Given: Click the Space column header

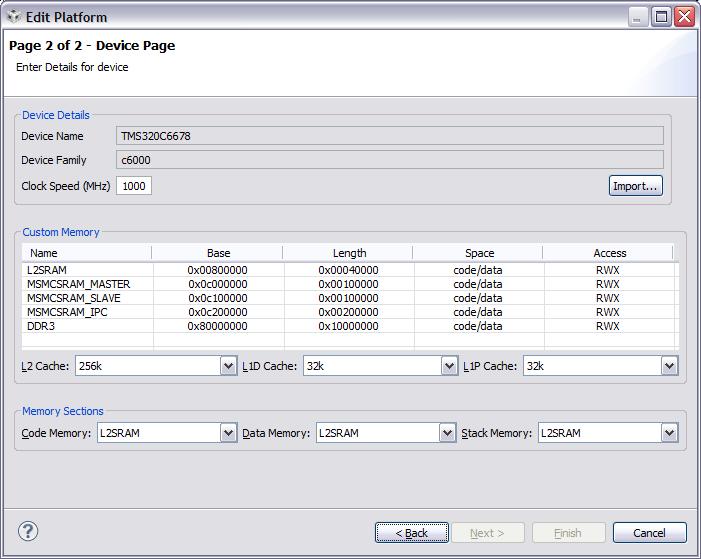Looking at the screenshot, I should 478,253.
